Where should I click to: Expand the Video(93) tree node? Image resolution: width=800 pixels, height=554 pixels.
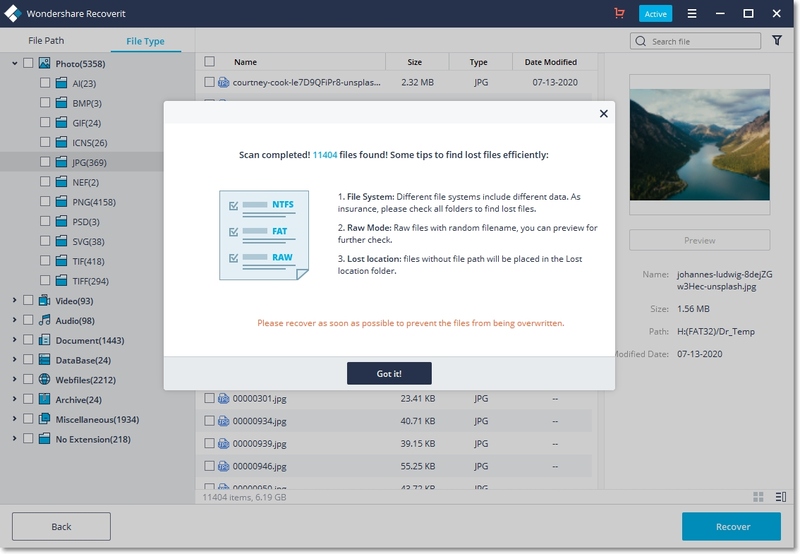(14, 300)
